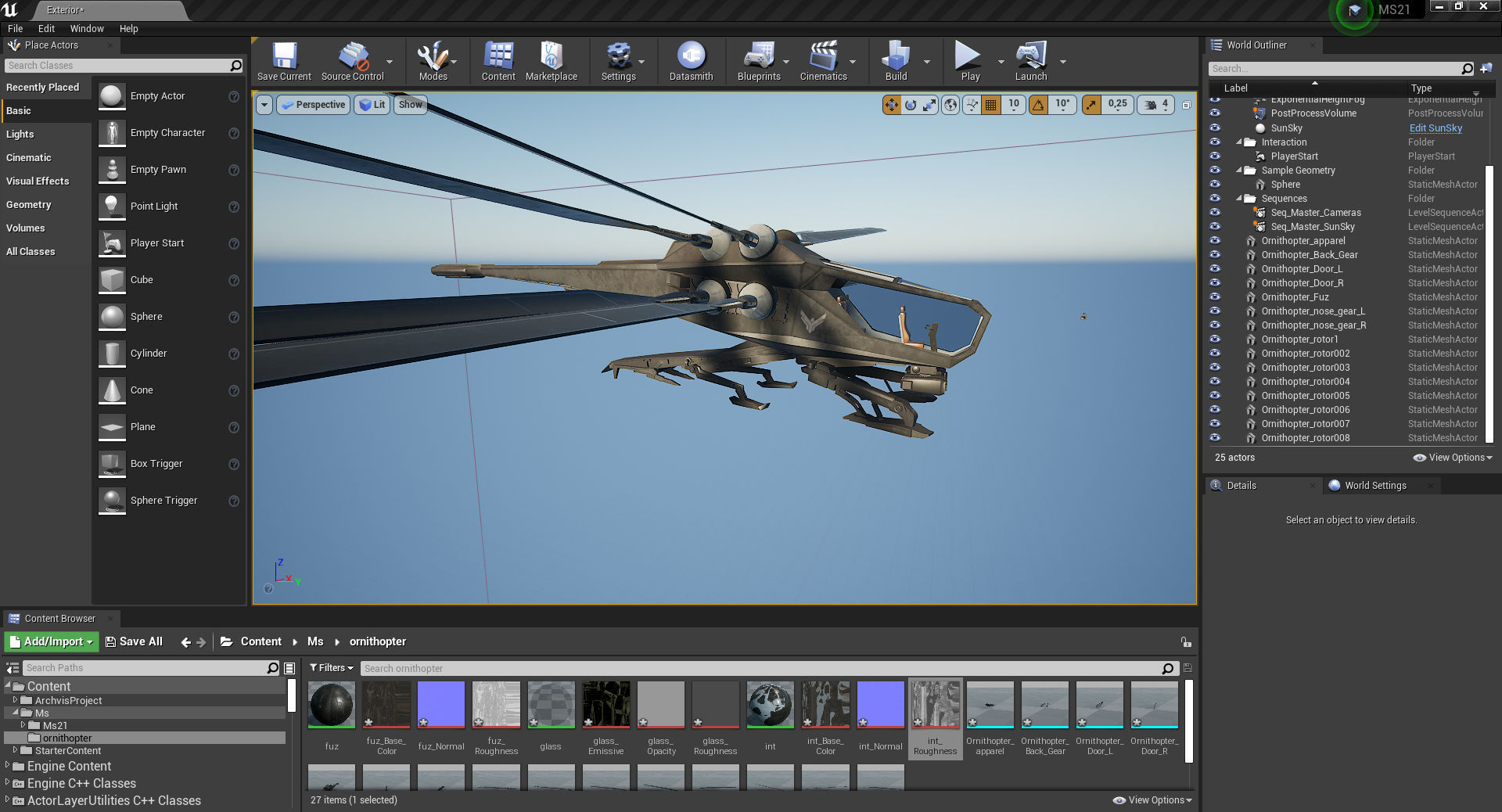Click Add/Import button
This screenshot has height=812, width=1502.
[52, 641]
